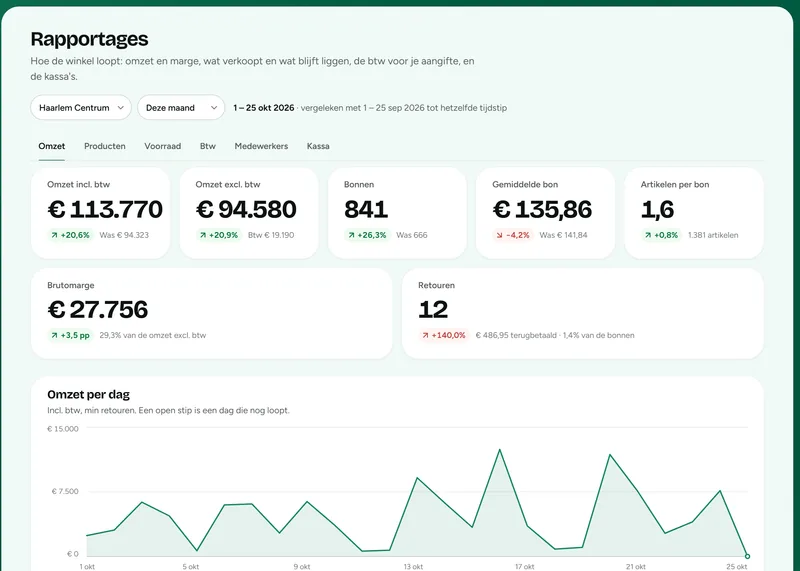Click the '13 okt' axis label
Viewport: 800px width, 571px height.
413,566
